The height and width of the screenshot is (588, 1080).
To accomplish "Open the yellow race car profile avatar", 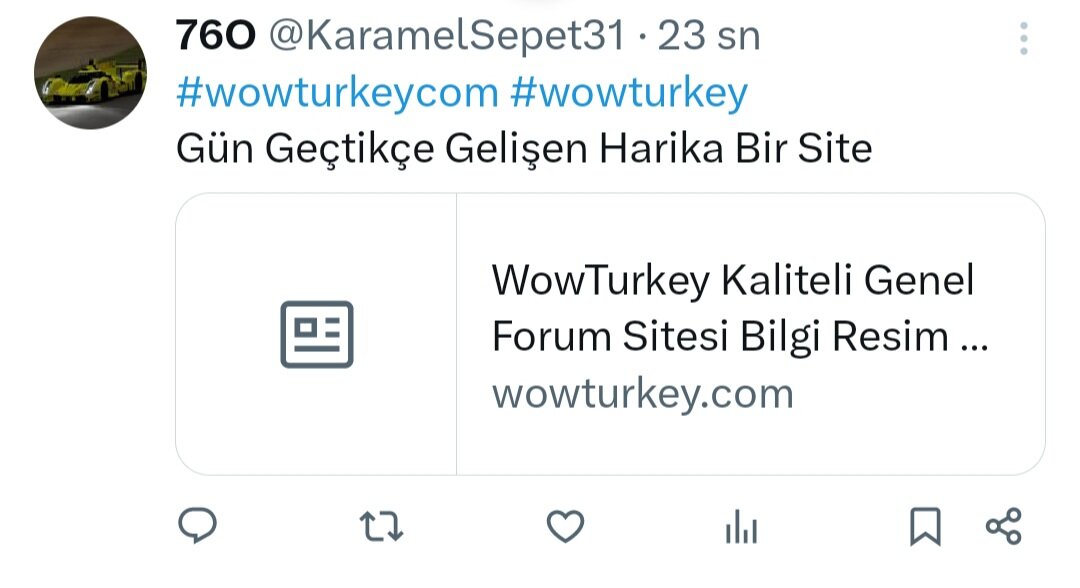I will coord(91,73).
